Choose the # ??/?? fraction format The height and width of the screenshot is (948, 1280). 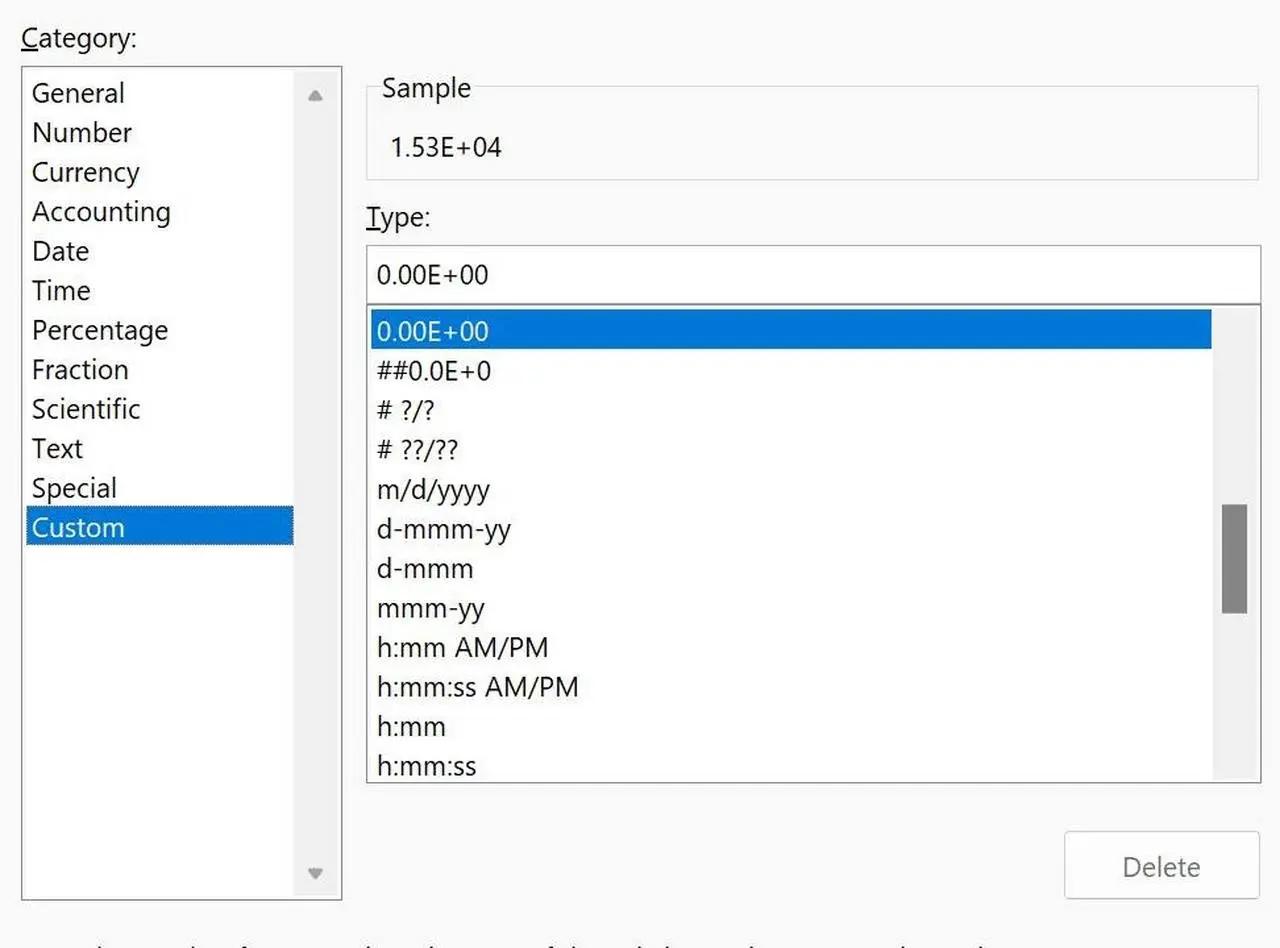(x=791, y=450)
